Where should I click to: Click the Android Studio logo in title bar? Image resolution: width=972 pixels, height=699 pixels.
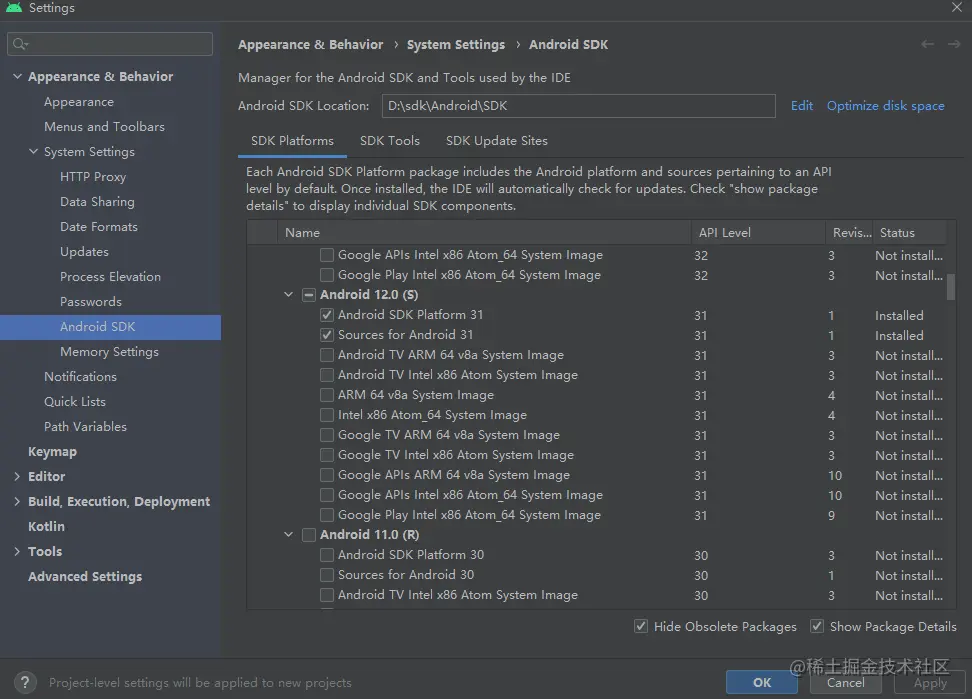pyautogui.click(x=14, y=7)
